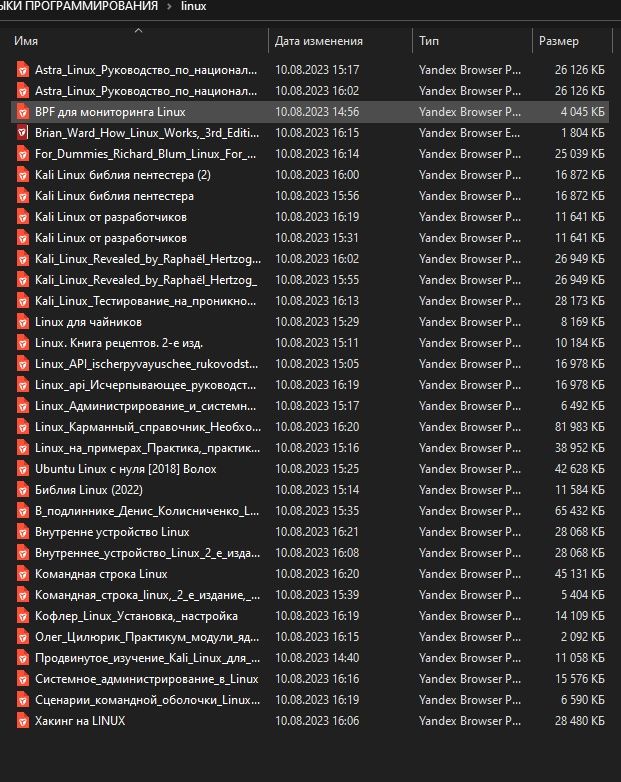This screenshot has height=782, width=621.
Task: Click the icon of Ubuntu Linux с нуля [2018] Волох
Action: 22,469
